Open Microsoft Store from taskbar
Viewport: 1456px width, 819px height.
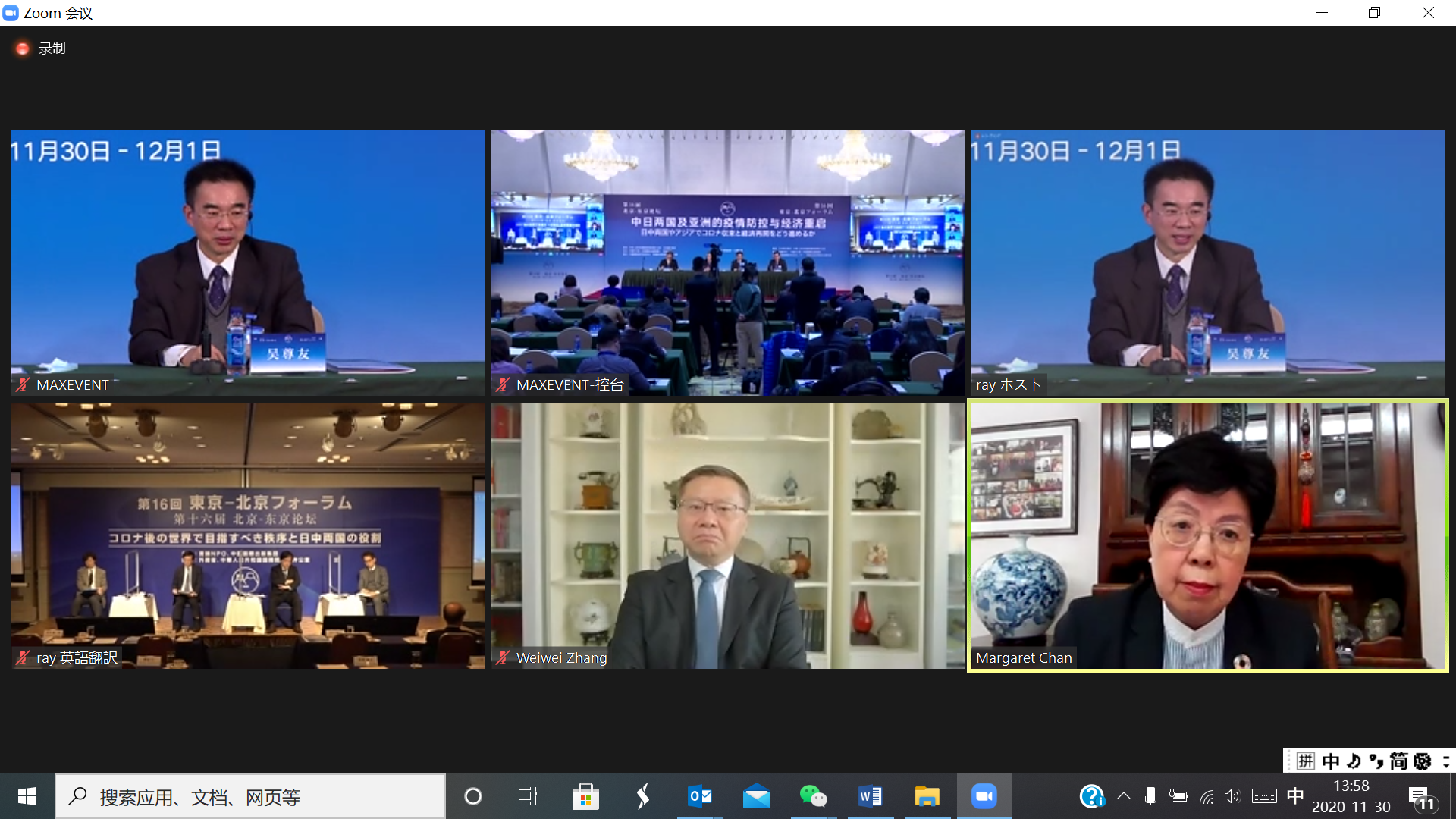pos(585,796)
